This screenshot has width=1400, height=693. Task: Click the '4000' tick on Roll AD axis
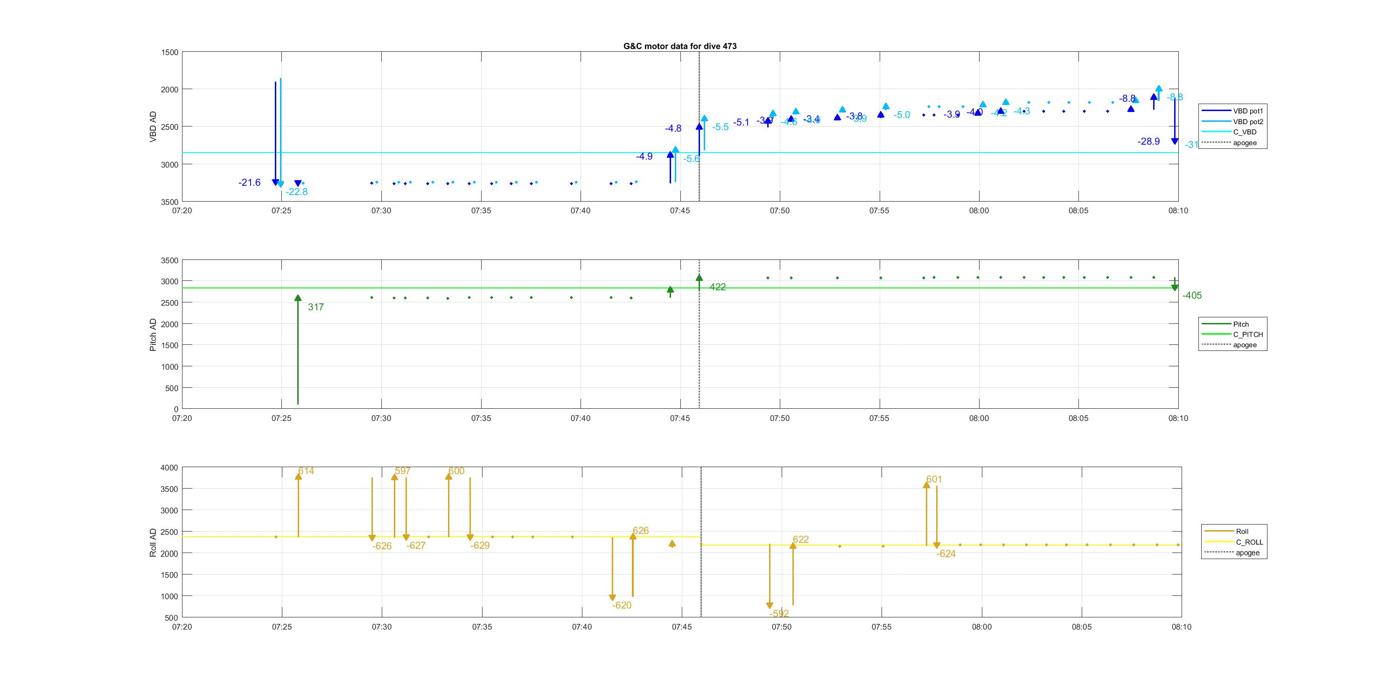tap(168, 468)
